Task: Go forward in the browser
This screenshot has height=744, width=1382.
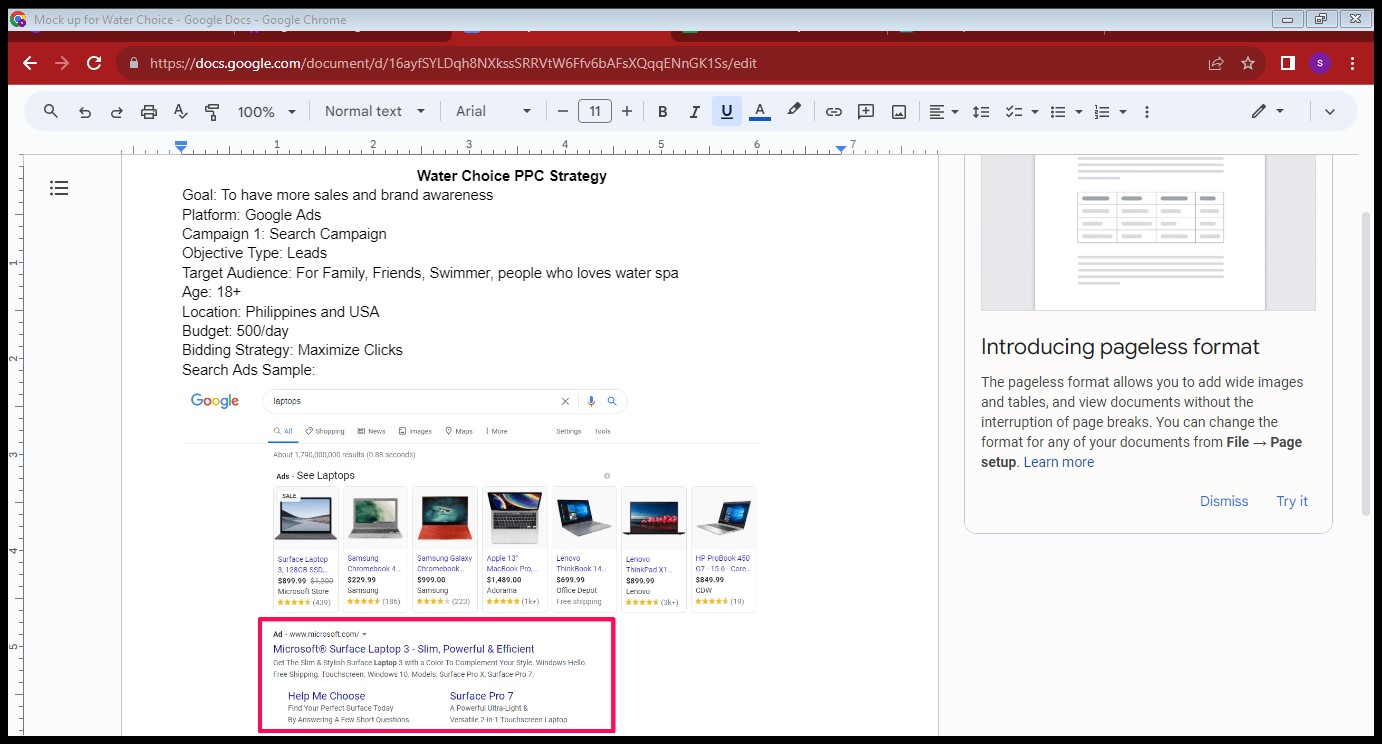Action: (x=62, y=63)
